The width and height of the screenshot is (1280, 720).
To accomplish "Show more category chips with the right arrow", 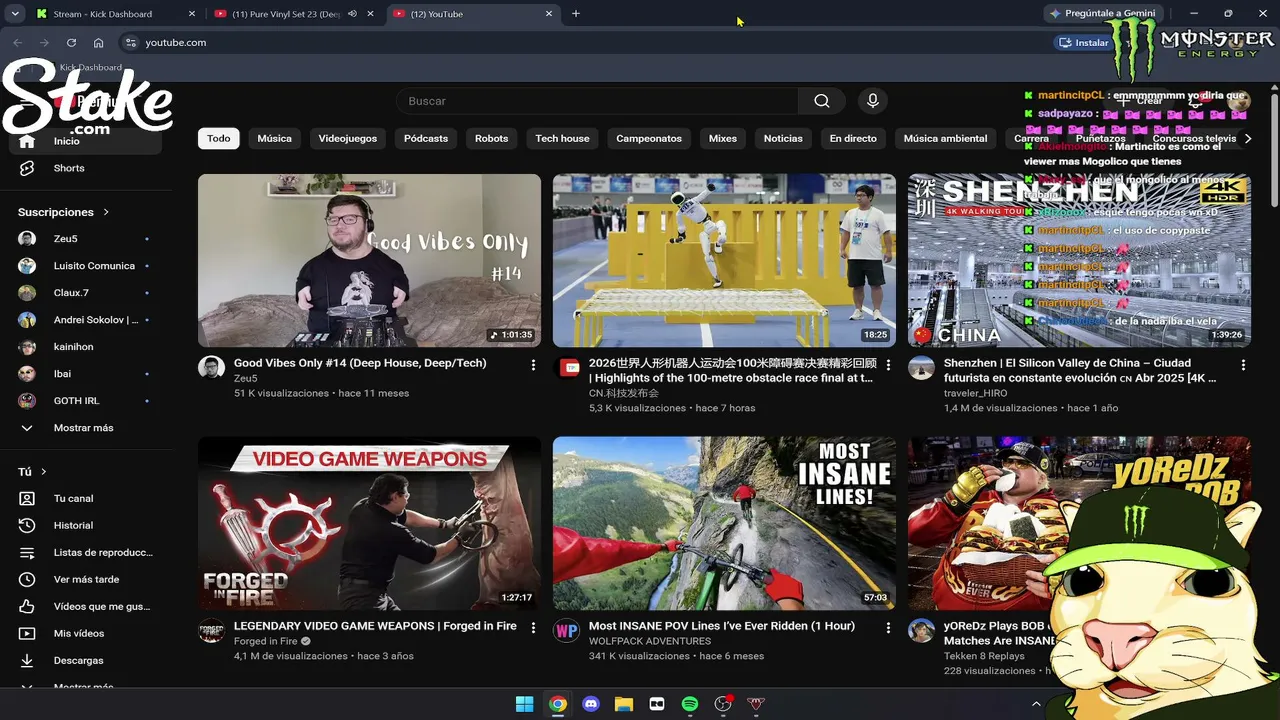I will click(x=1247, y=139).
